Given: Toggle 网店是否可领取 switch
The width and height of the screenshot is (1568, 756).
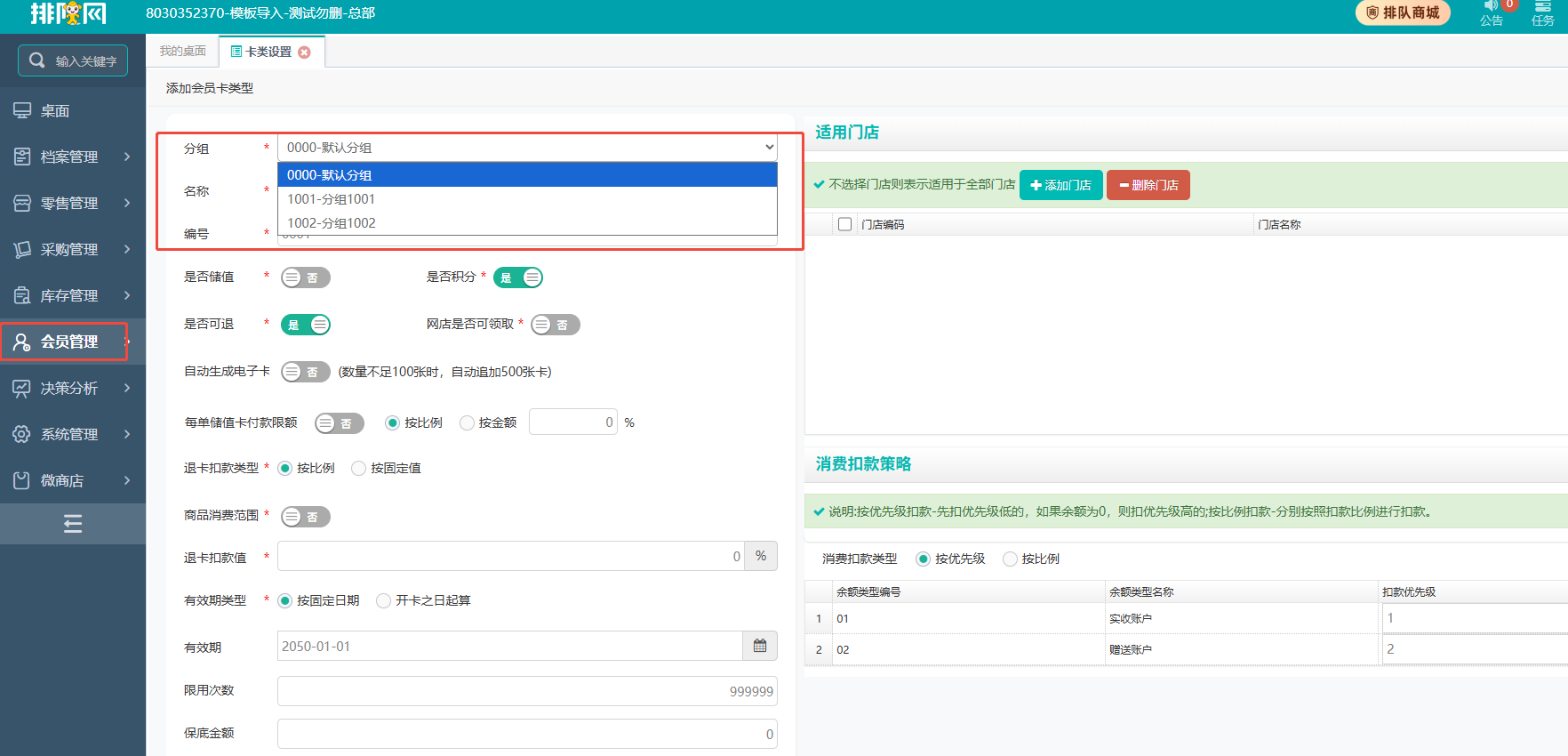Looking at the screenshot, I should tap(556, 325).
